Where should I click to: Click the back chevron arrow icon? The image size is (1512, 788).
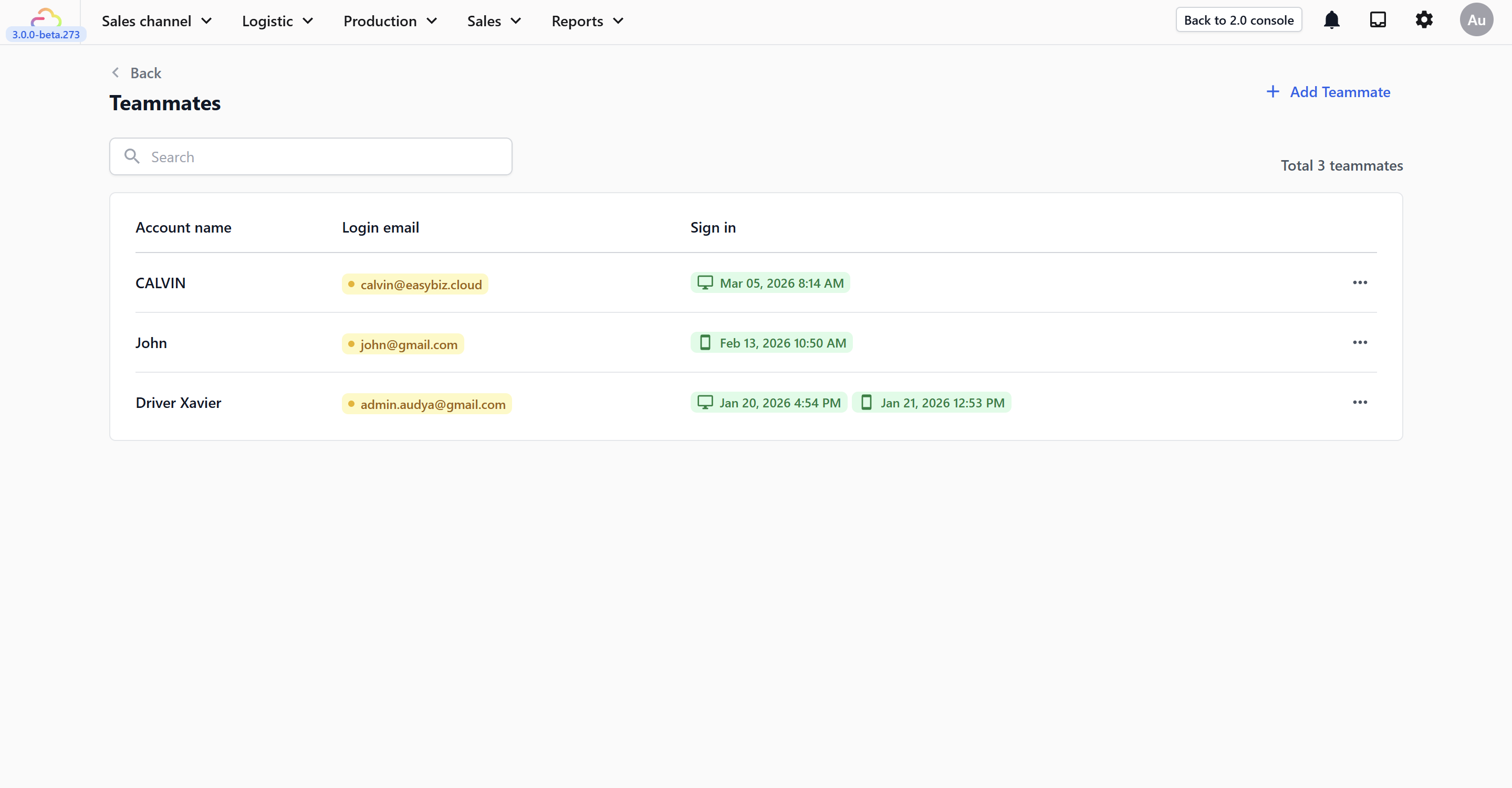[116, 73]
